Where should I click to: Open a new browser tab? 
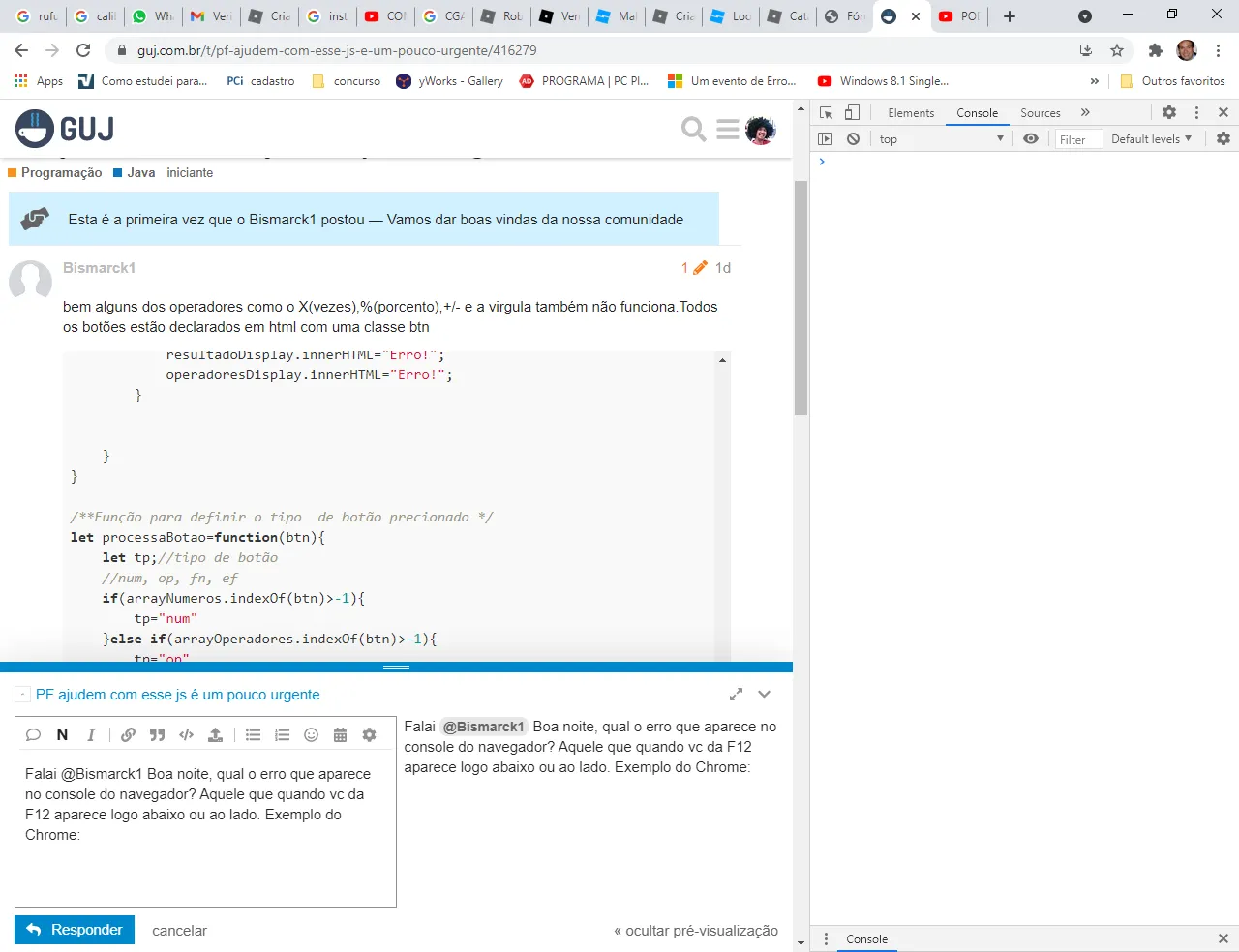1010,16
